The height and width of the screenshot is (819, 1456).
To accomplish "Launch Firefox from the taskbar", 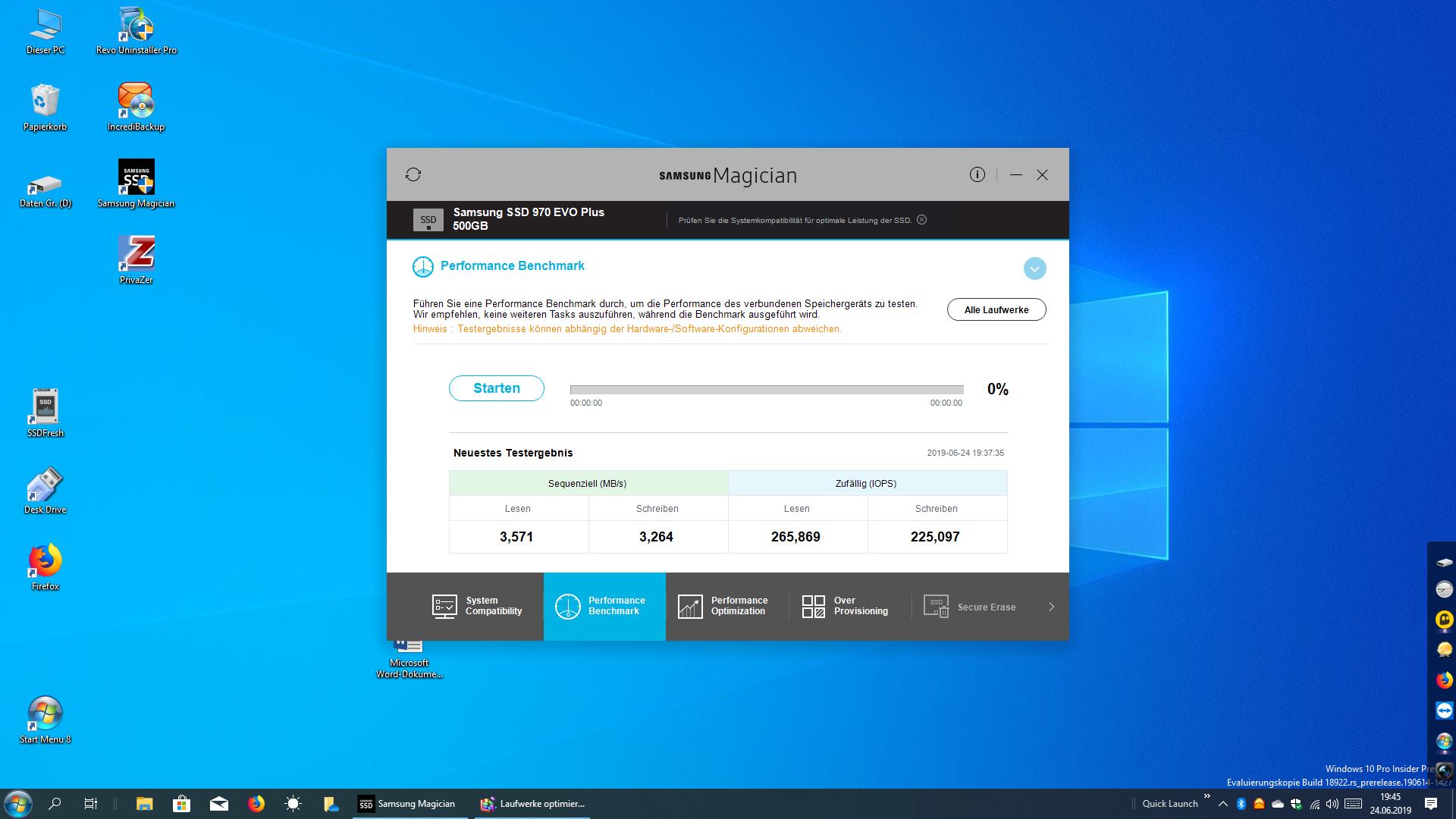I will click(x=256, y=804).
